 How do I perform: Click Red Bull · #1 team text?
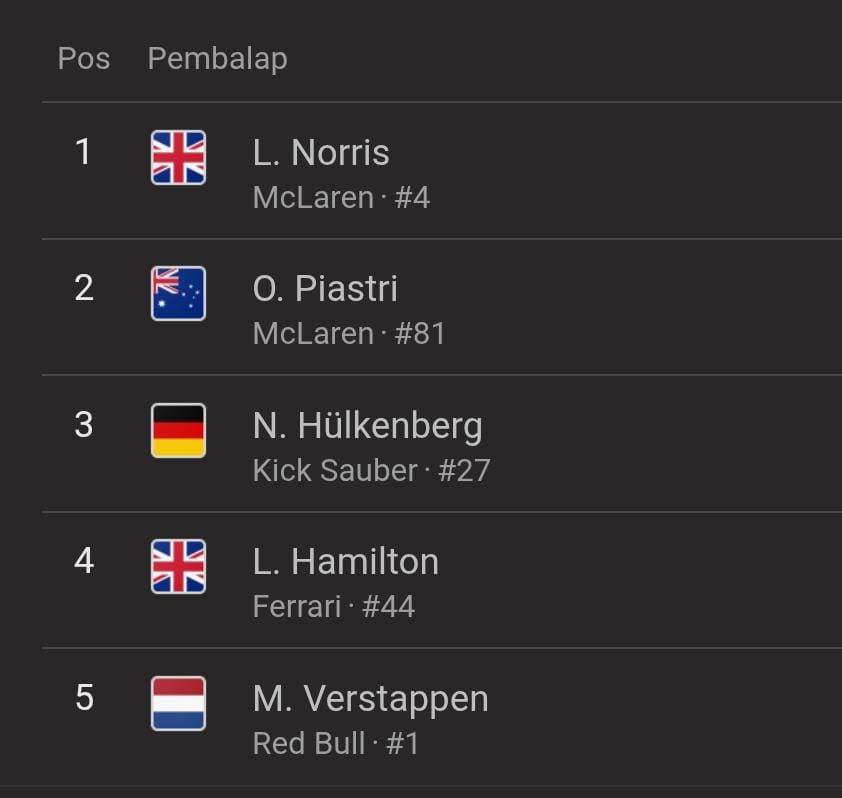tap(336, 743)
